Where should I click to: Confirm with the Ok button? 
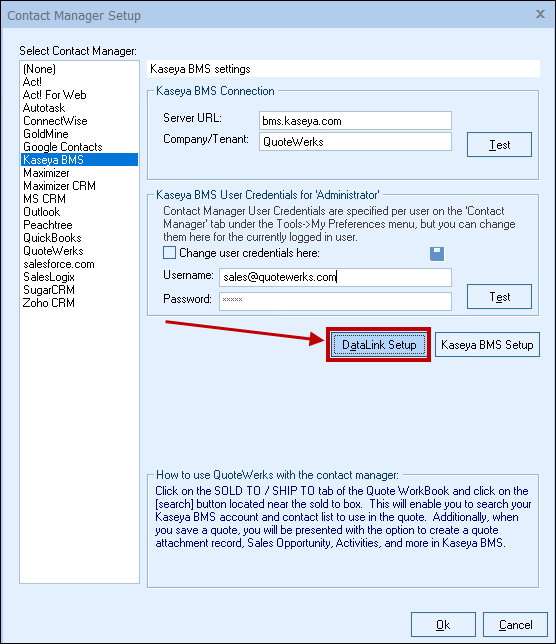[443, 625]
